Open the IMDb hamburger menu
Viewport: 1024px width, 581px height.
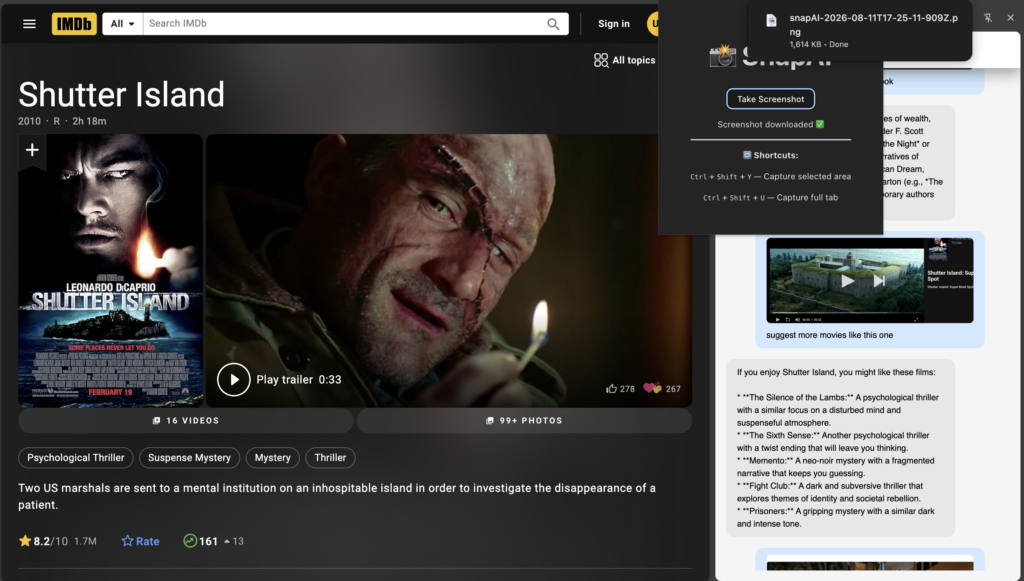(29, 24)
